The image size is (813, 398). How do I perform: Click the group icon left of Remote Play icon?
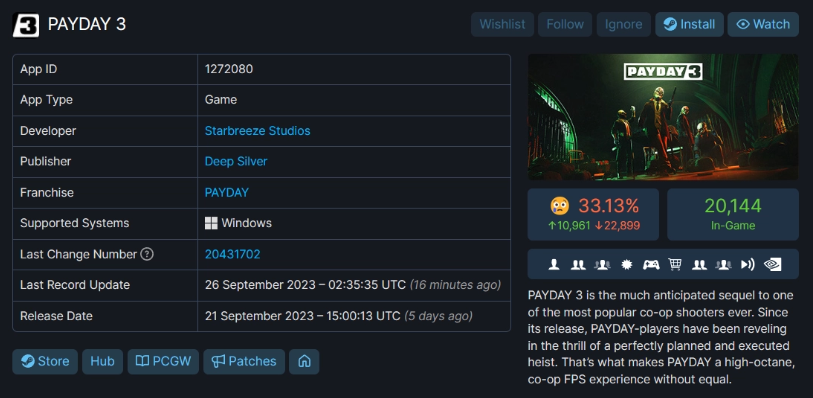[723, 265]
